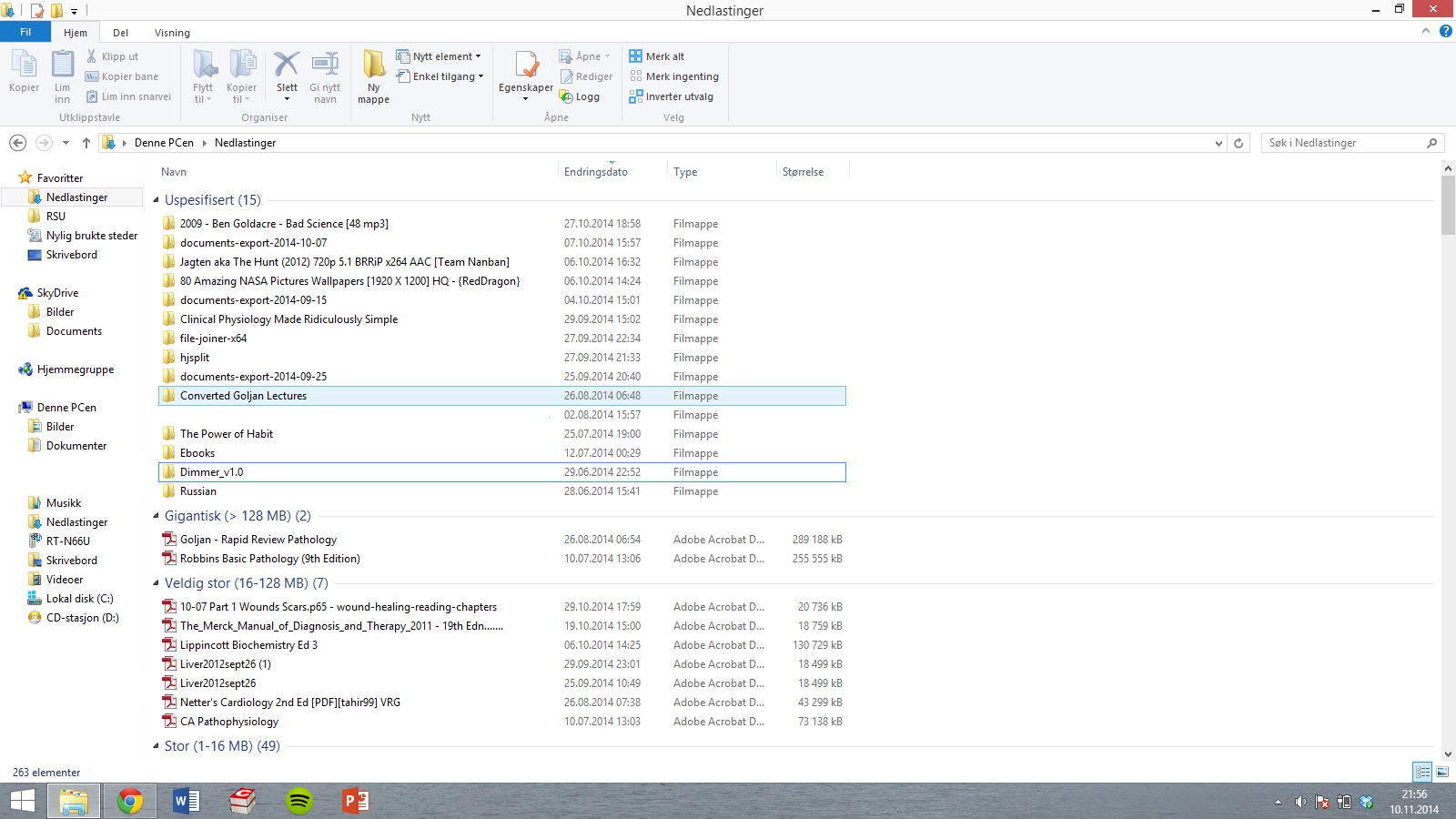
Task: Click Merk alt (select all)
Action: point(656,56)
